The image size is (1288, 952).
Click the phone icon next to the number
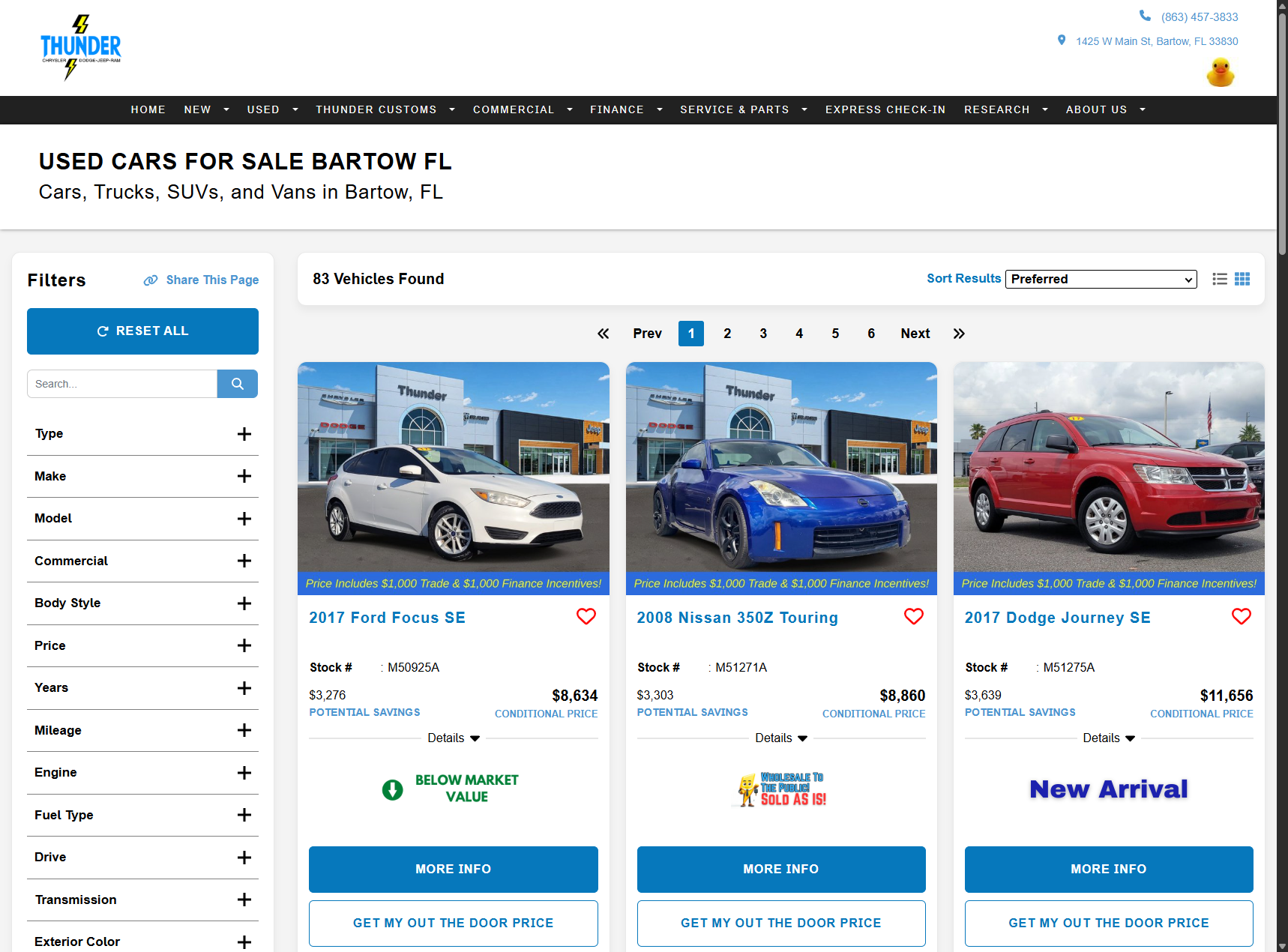click(1145, 16)
